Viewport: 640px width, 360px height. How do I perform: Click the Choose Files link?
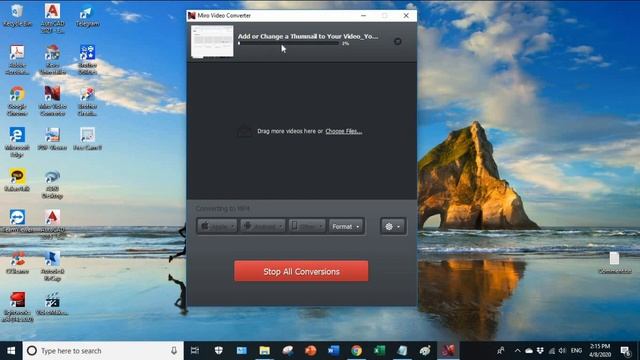click(343, 131)
